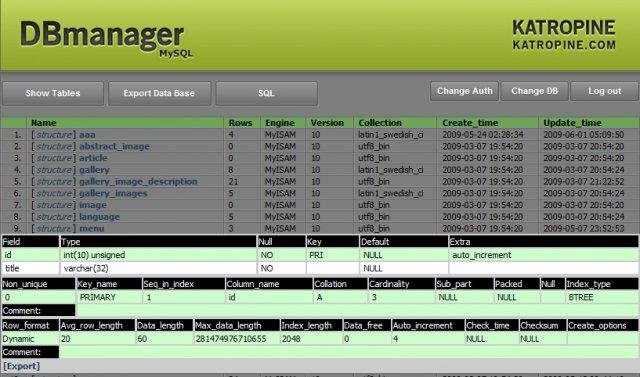The image size is (640, 377).
Task: Click the Key_name column header
Action: click(109, 284)
